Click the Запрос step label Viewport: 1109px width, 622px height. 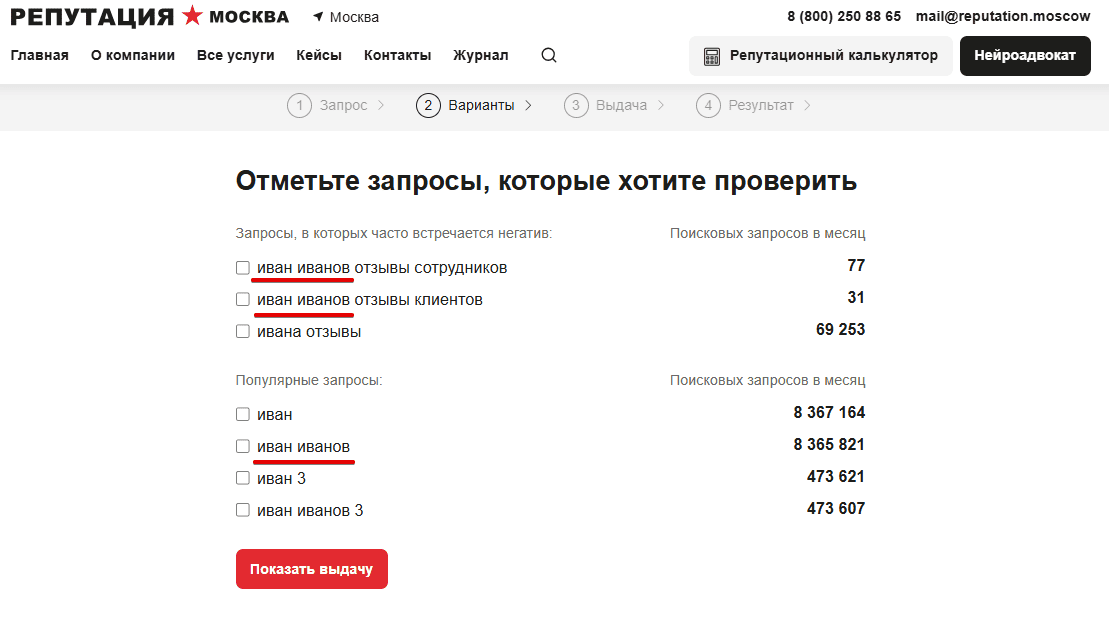(344, 105)
